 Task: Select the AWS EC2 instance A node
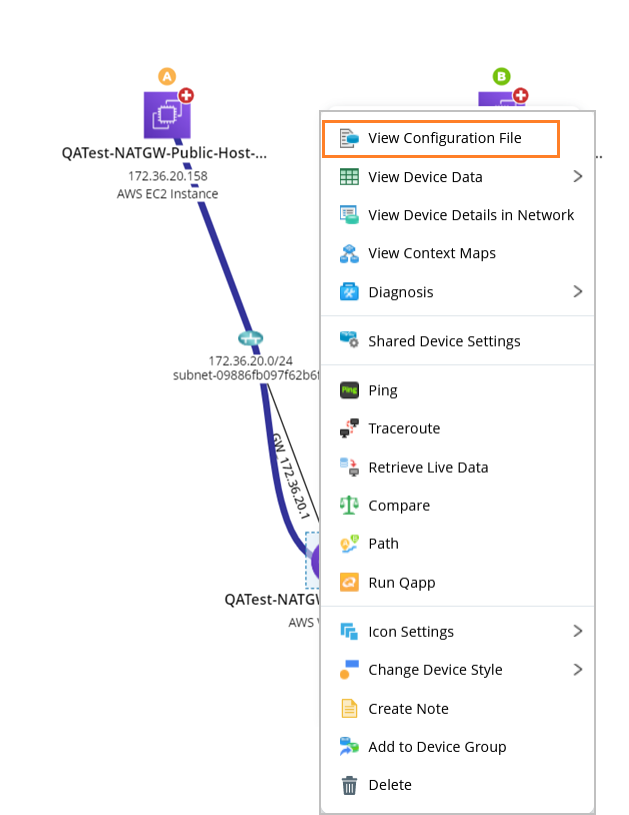(166, 115)
